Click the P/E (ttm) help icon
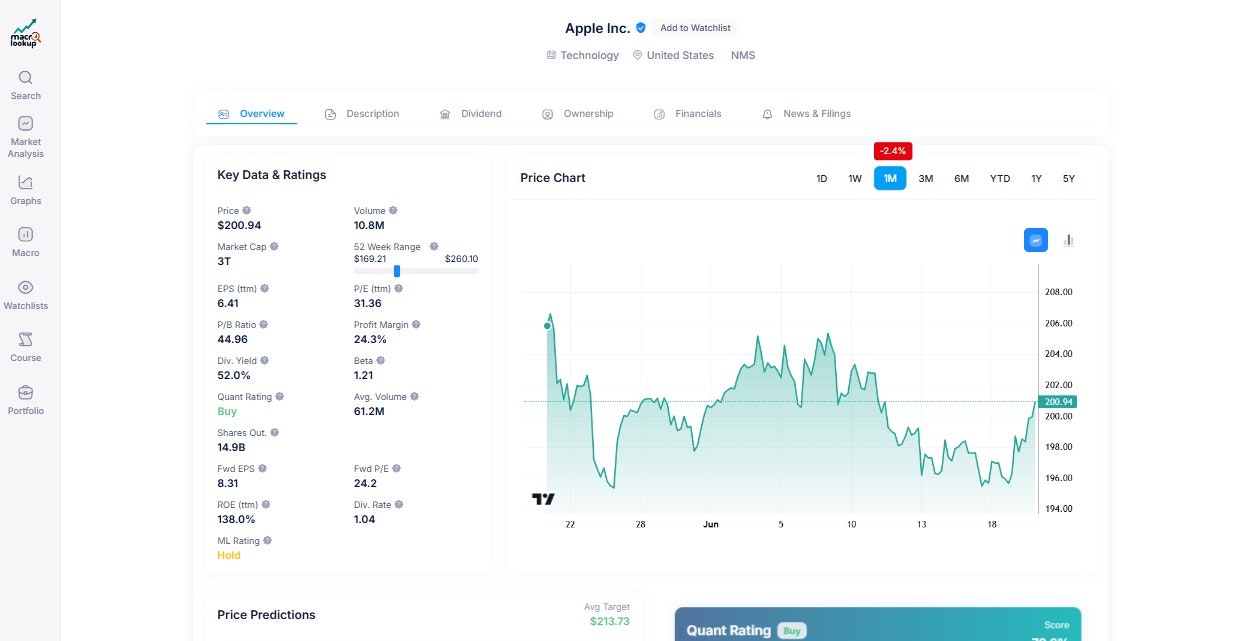This screenshot has height=641, width=1236. click(399, 289)
